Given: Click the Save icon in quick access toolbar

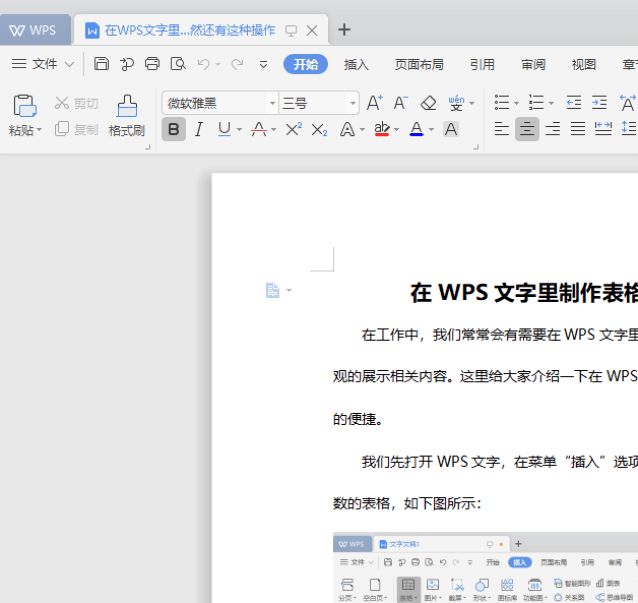Looking at the screenshot, I should coord(101,64).
